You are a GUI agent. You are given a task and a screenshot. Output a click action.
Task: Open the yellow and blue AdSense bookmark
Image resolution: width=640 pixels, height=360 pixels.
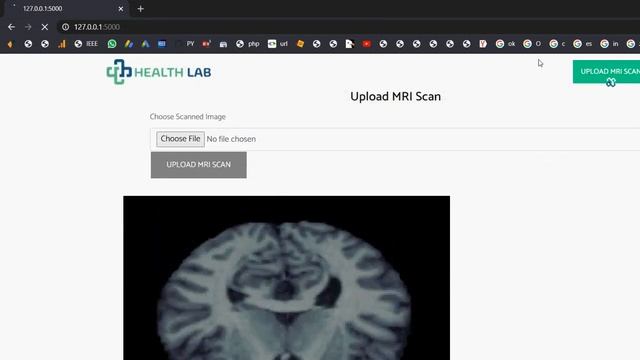tap(129, 44)
